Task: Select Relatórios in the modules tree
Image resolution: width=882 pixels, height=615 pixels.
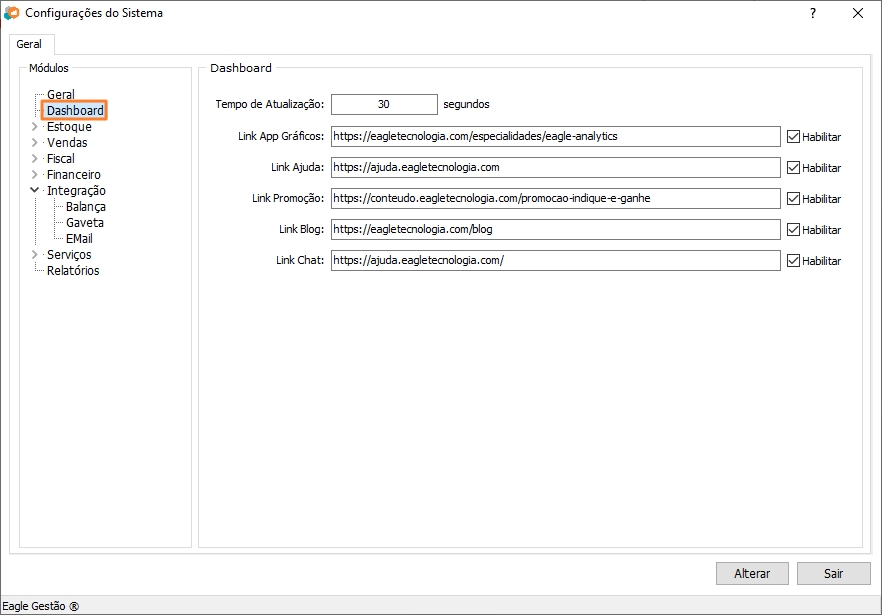Action: (x=73, y=271)
